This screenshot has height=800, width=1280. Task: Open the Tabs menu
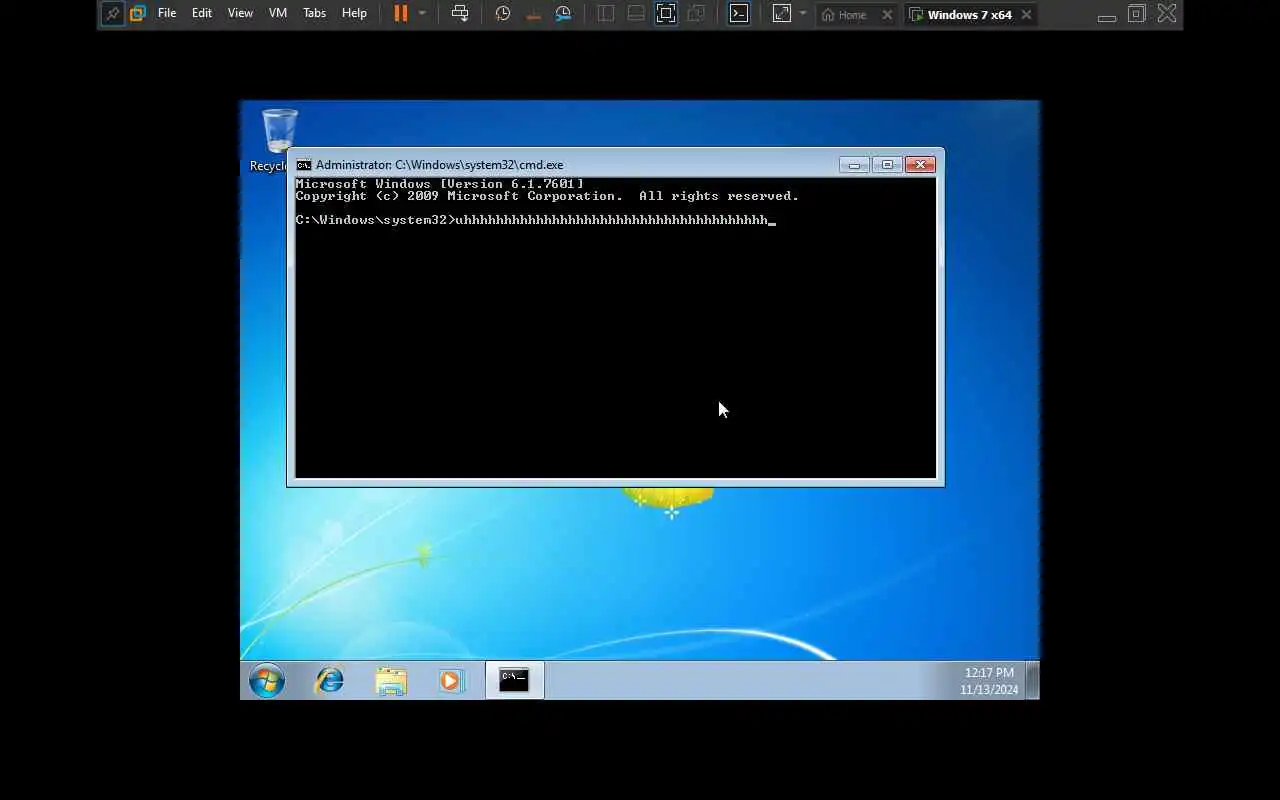tap(315, 14)
